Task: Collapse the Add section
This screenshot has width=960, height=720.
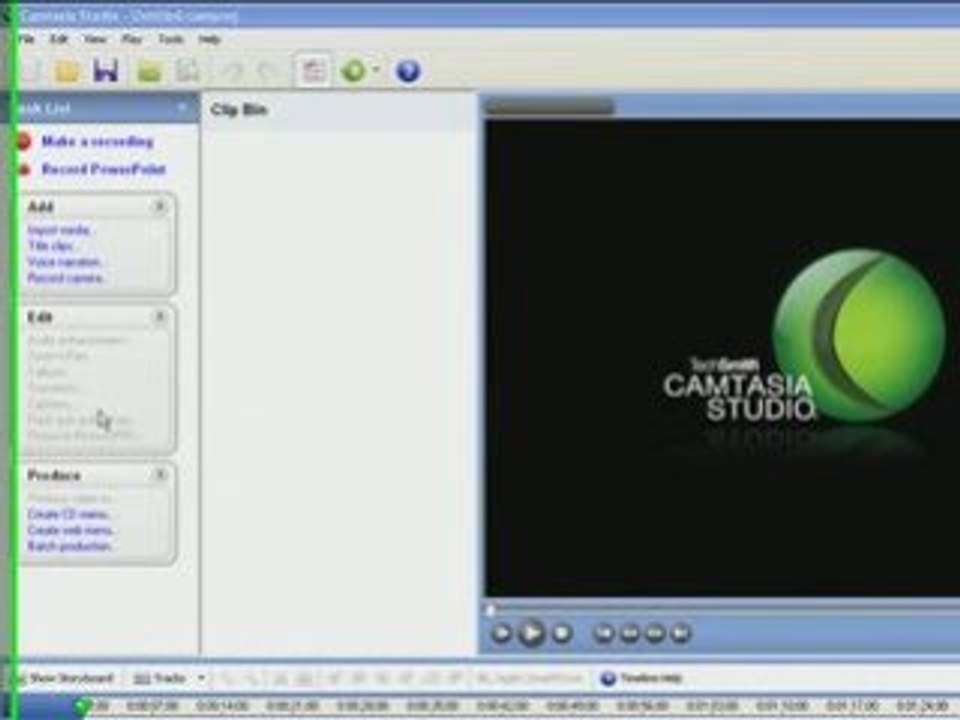Action: pyautogui.click(x=160, y=206)
